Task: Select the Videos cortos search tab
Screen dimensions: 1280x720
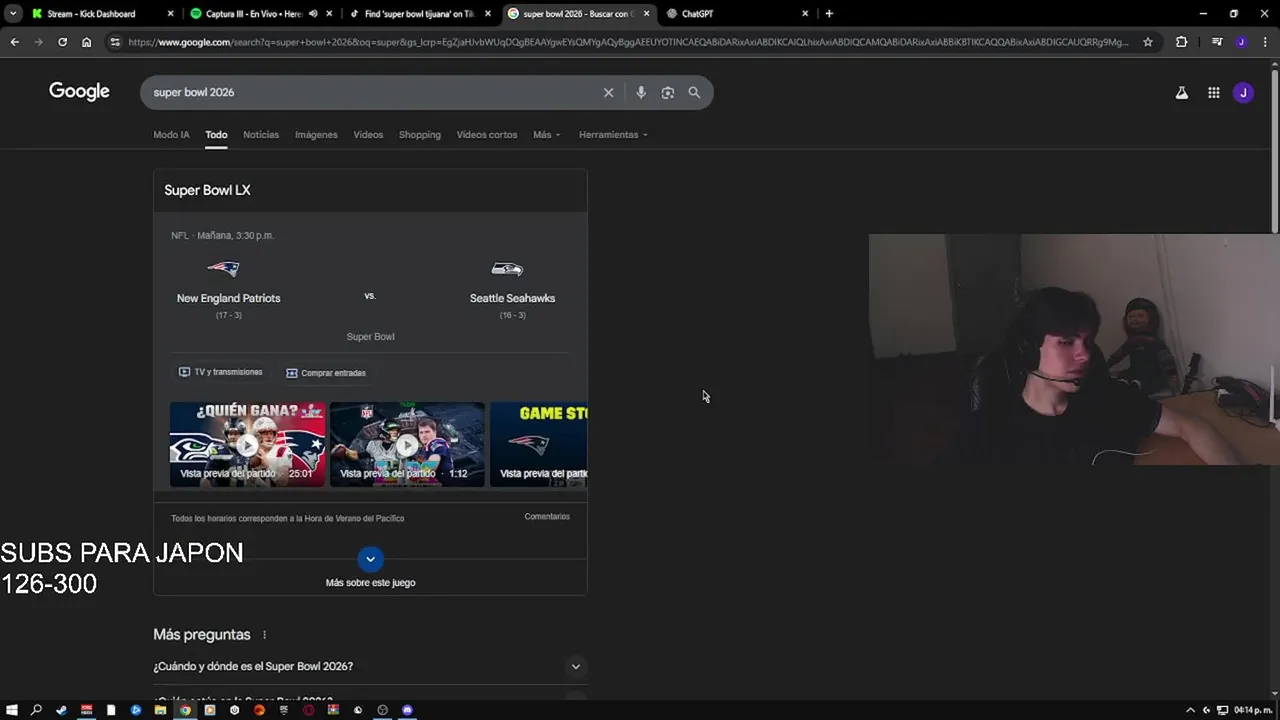Action: click(x=487, y=135)
